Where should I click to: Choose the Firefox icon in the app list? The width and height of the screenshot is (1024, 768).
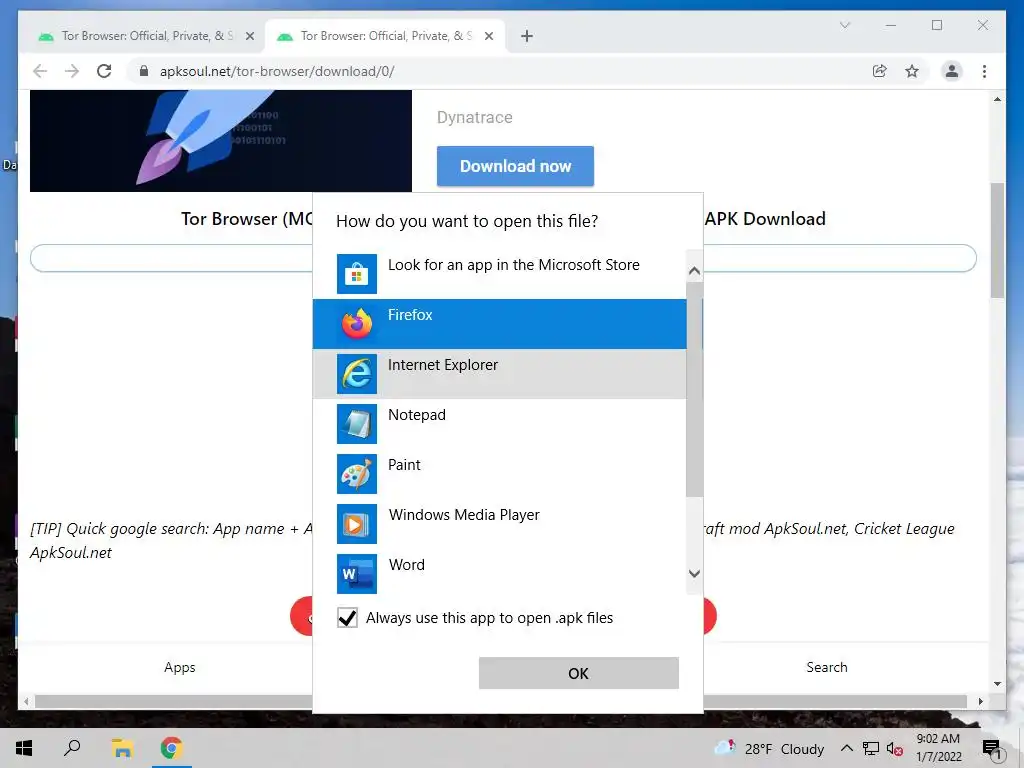point(357,324)
